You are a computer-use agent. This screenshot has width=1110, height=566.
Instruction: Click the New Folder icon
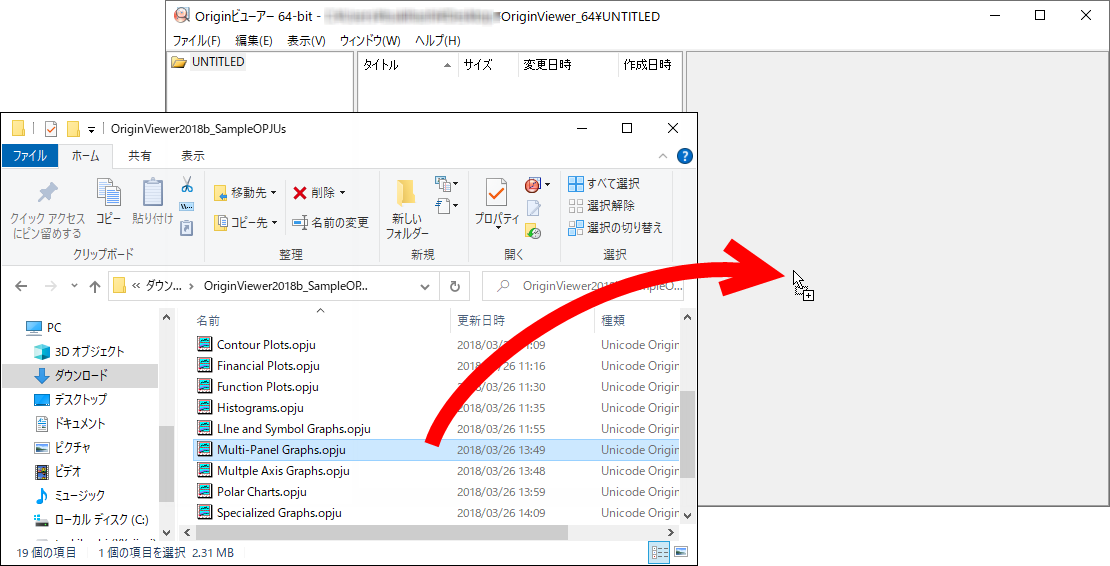(x=406, y=193)
